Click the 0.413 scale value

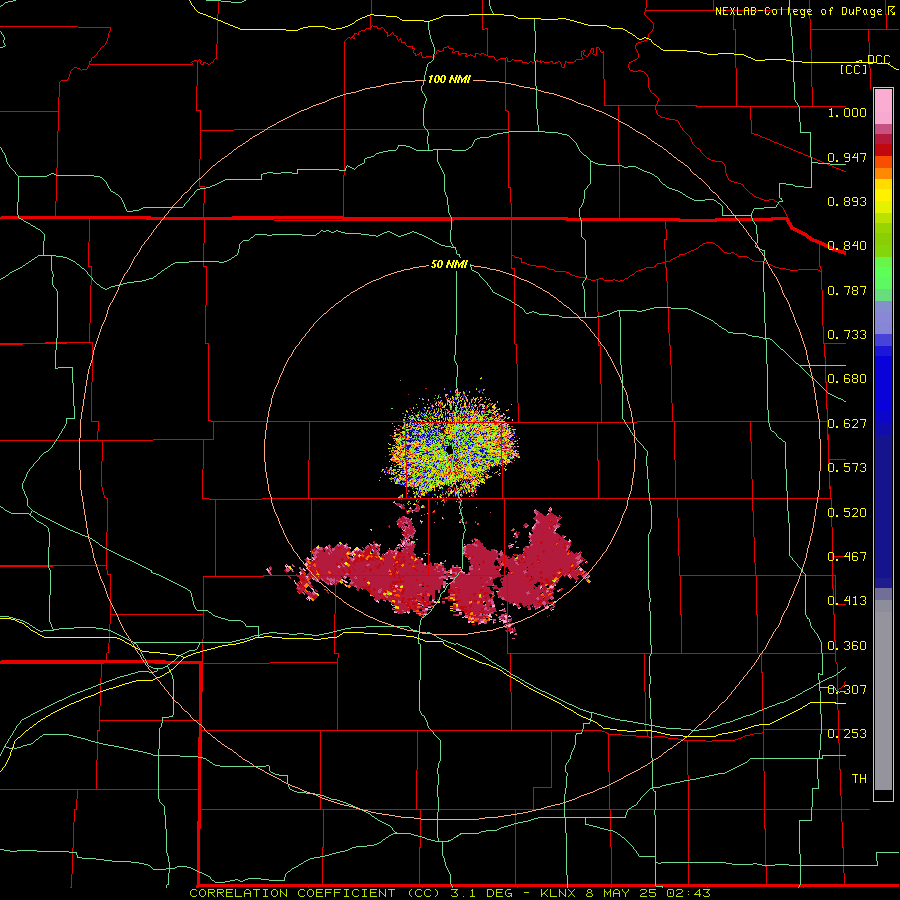[847, 601]
